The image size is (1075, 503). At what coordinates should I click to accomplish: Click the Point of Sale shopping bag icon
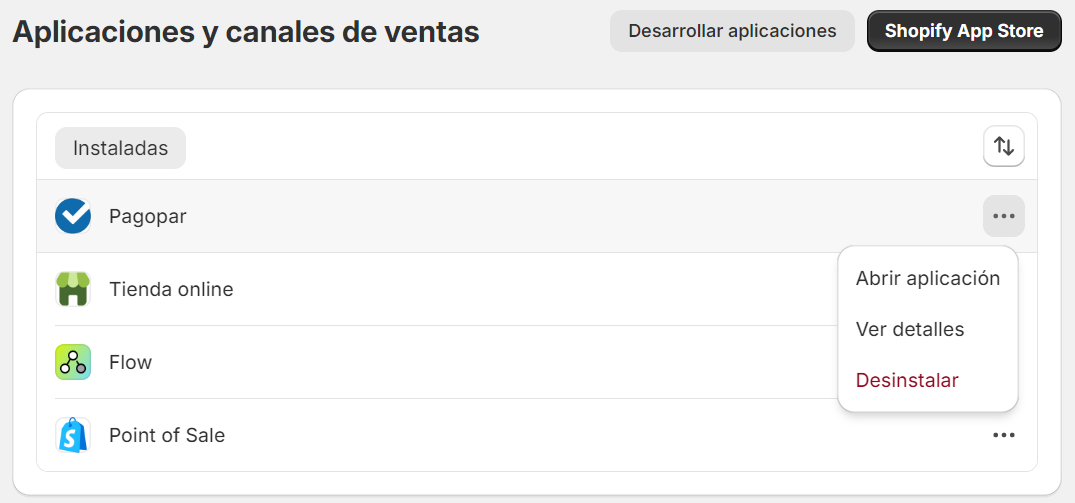[73, 435]
